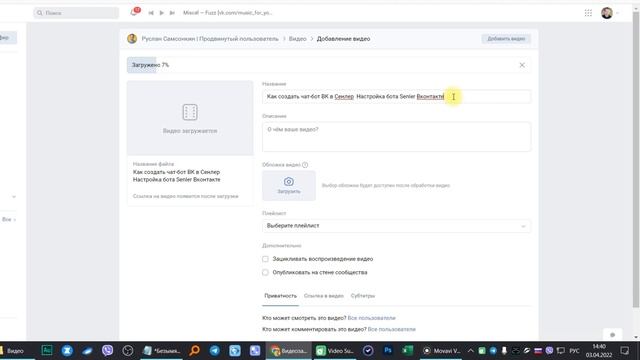Open the Movavi V... taskbar window
Image resolution: width=640 pixels, height=360 pixels.
coord(442,351)
